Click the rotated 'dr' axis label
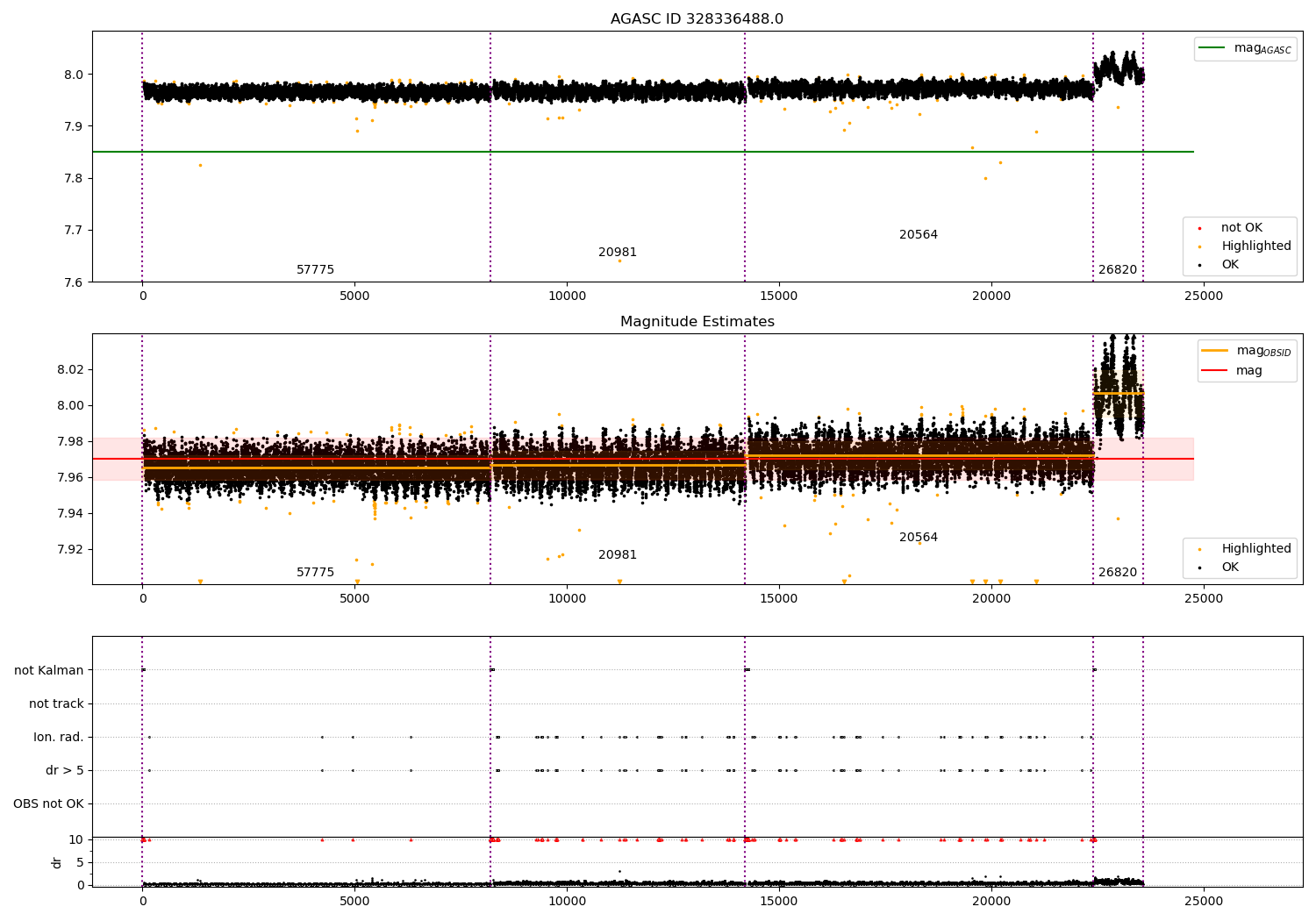 click(x=57, y=862)
